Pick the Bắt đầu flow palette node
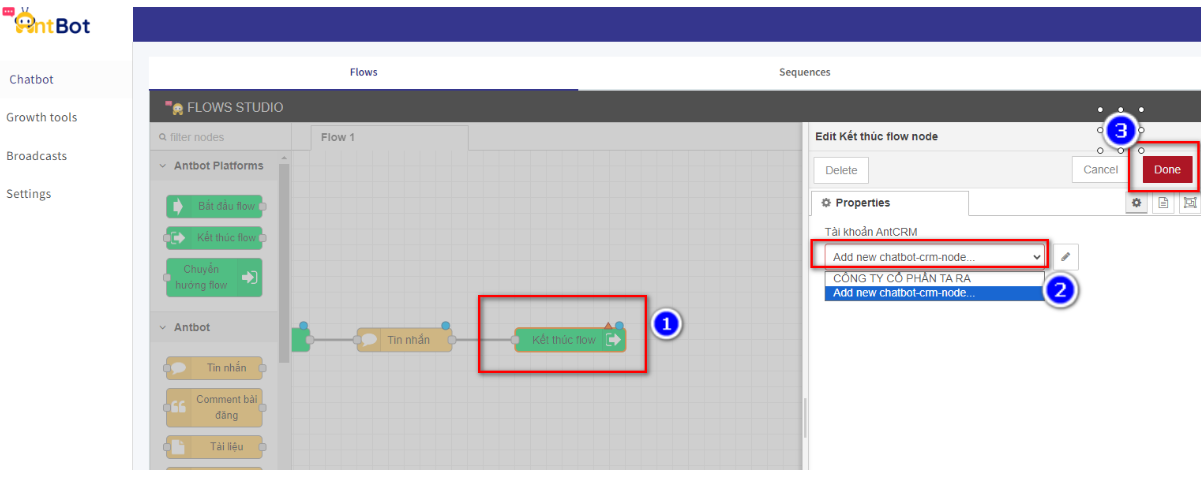Viewport: 1201px width, 481px height. [x=215, y=207]
